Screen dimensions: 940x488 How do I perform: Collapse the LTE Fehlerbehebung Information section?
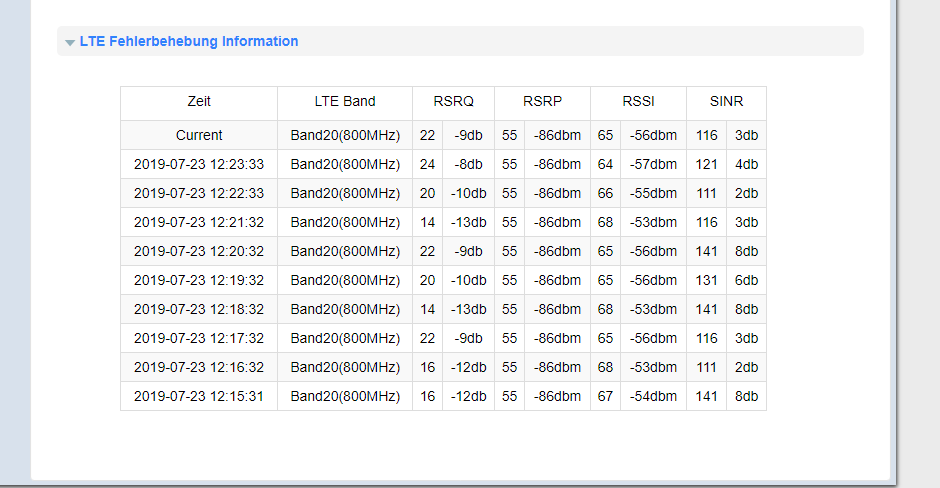[70, 42]
